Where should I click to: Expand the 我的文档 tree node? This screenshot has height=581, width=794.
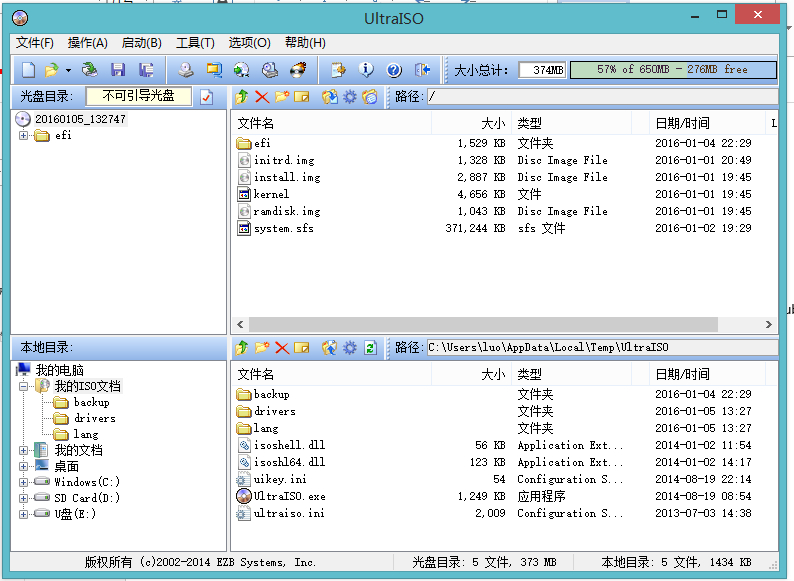click(23, 450)
